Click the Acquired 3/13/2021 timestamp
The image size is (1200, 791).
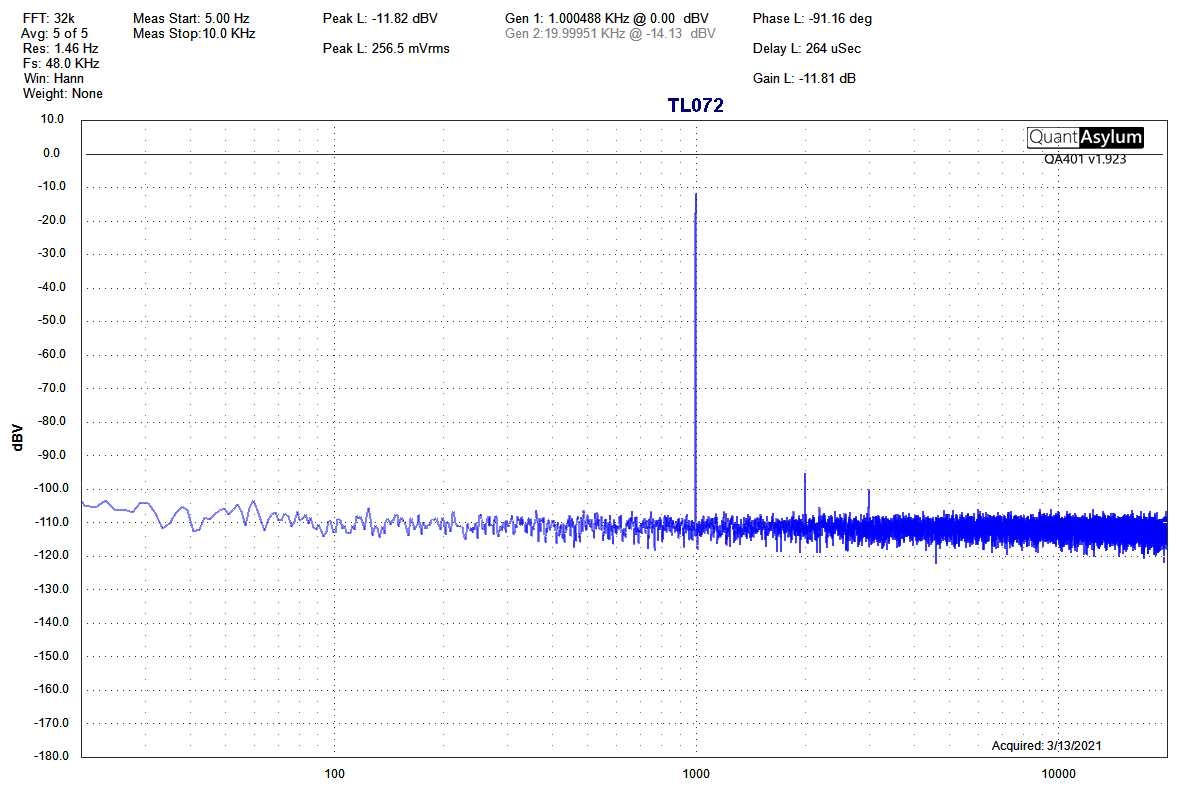[x=1047, y=746]
